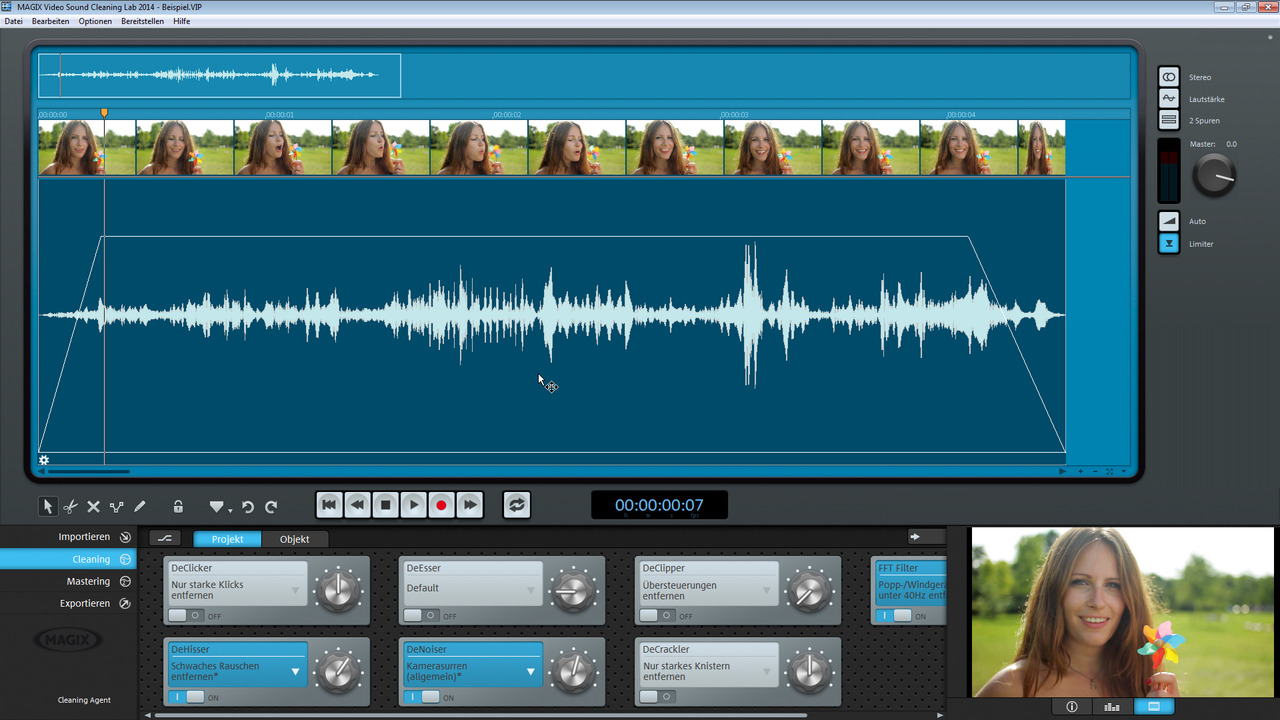Click the Auto volume ramp icon
Screen dimensions: 1280x720
point(1169,221)
